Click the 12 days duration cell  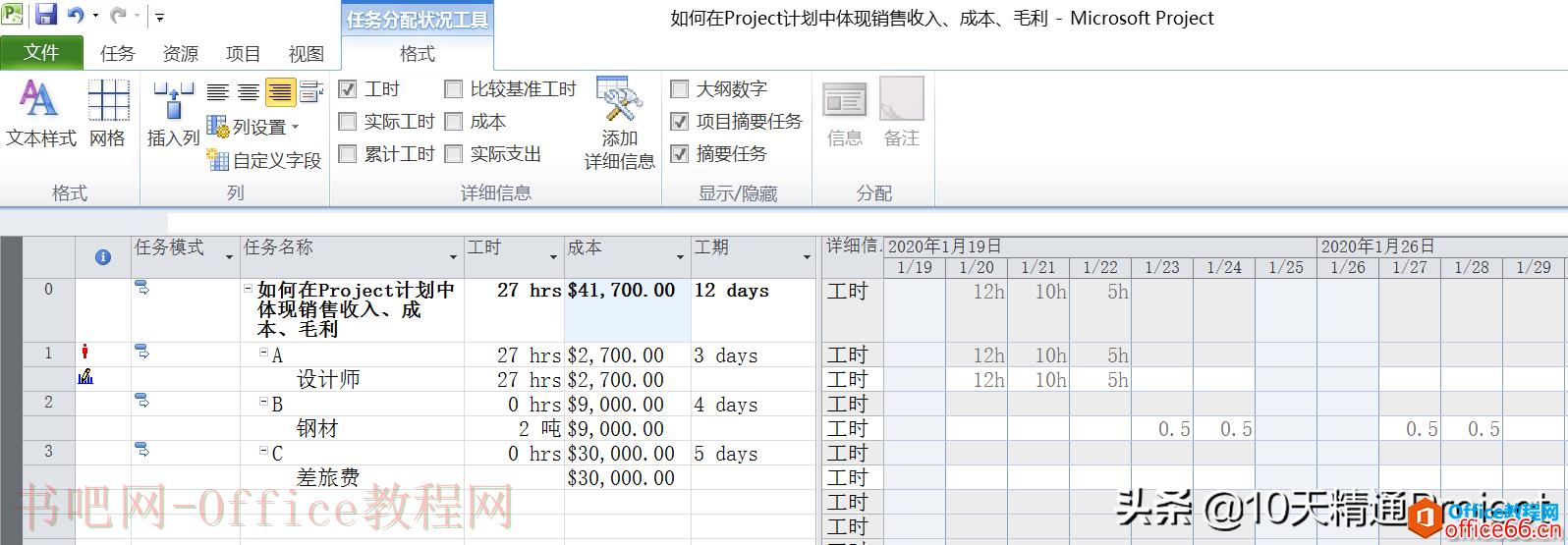pyautogui.click(x=754, y=309)
